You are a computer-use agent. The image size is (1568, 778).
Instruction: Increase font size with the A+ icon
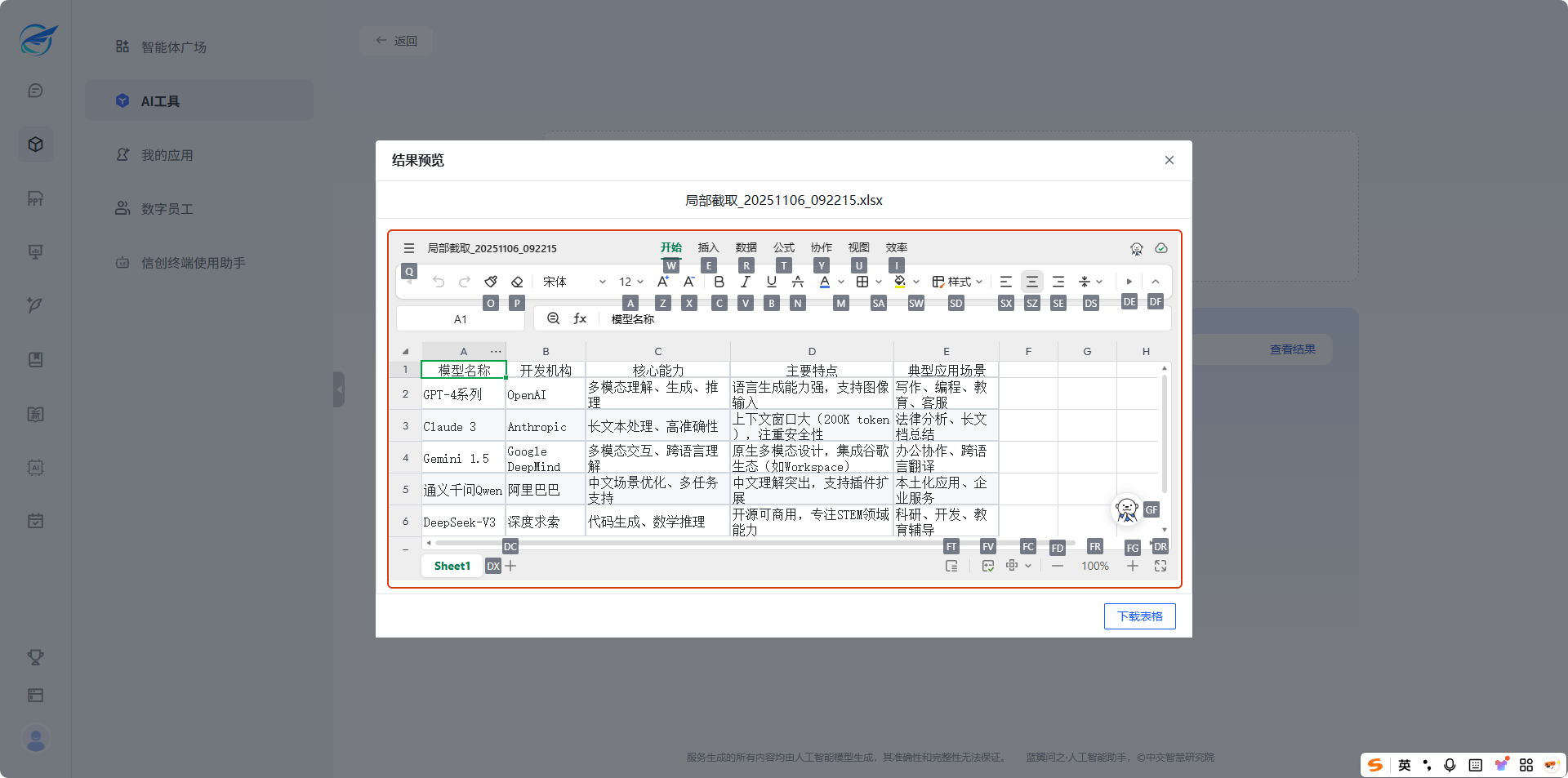[x=663, y=282]
